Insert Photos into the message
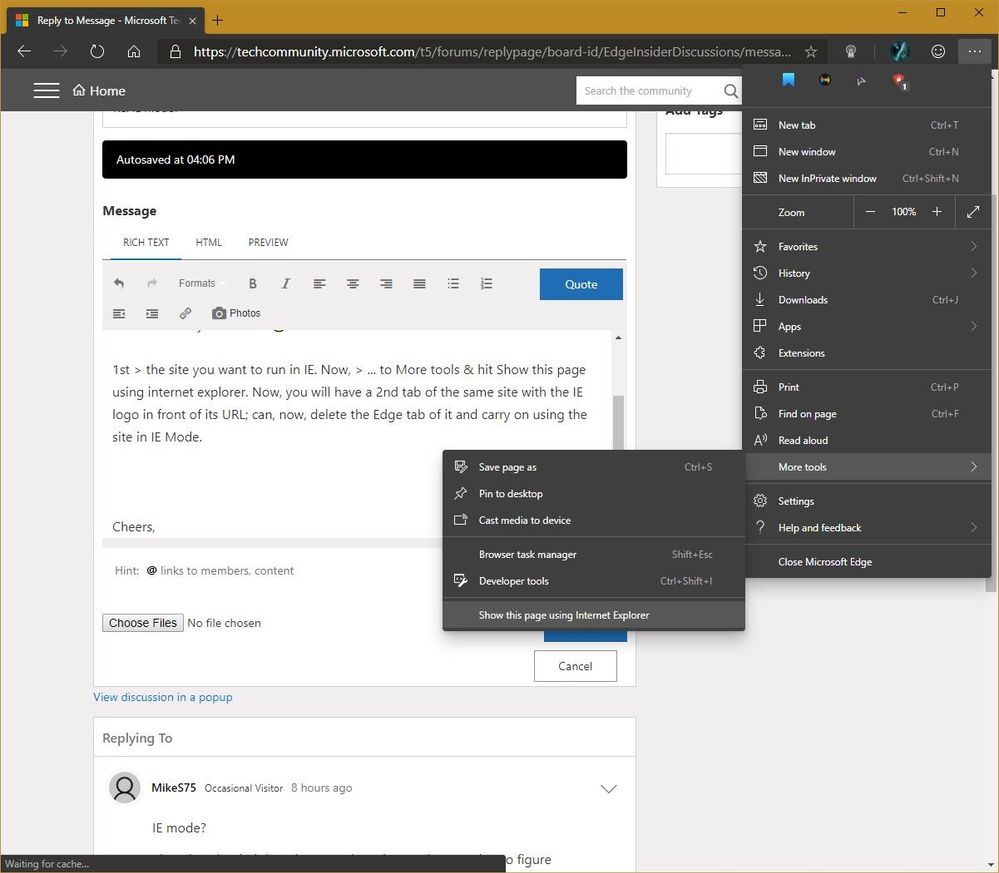999x873 pixels. coord(236,313)
